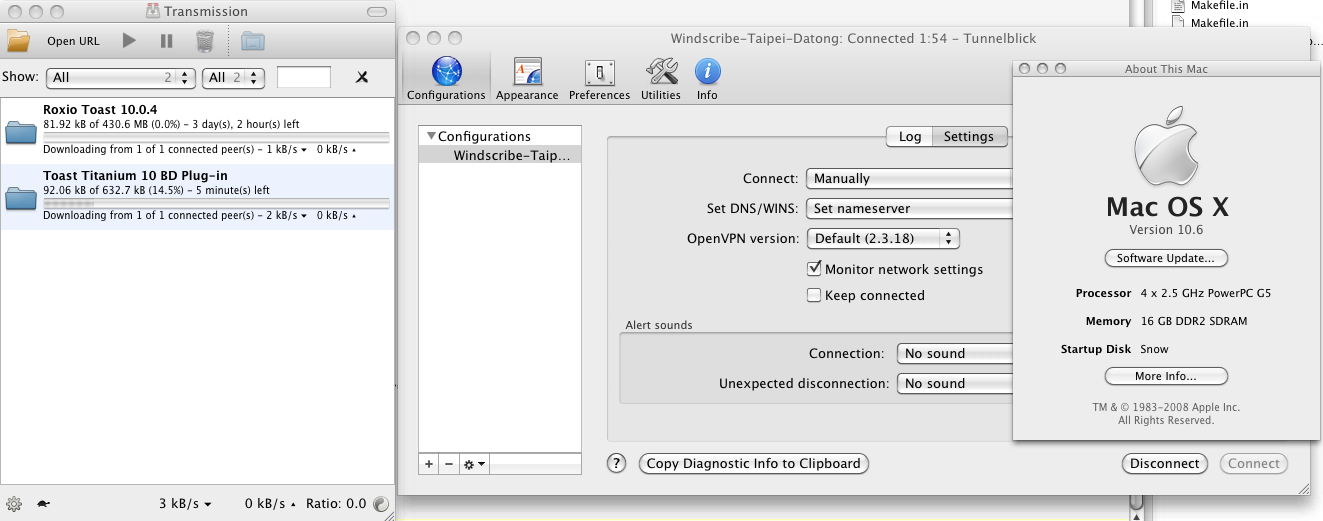
Task: Toggle Transmission toolbar pill button
Action: click(376, 11)
